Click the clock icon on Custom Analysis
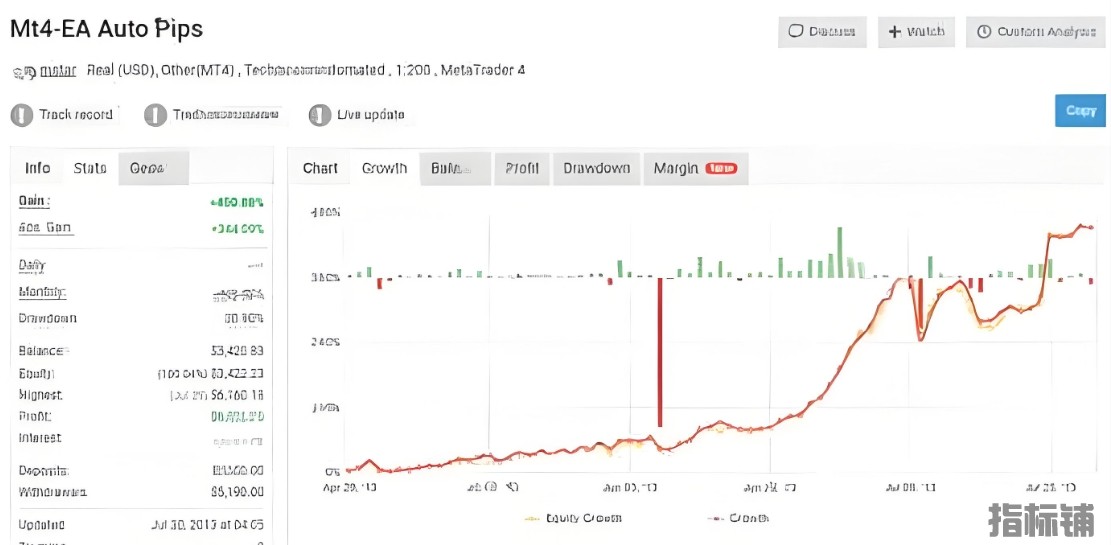 coord(984,32)
